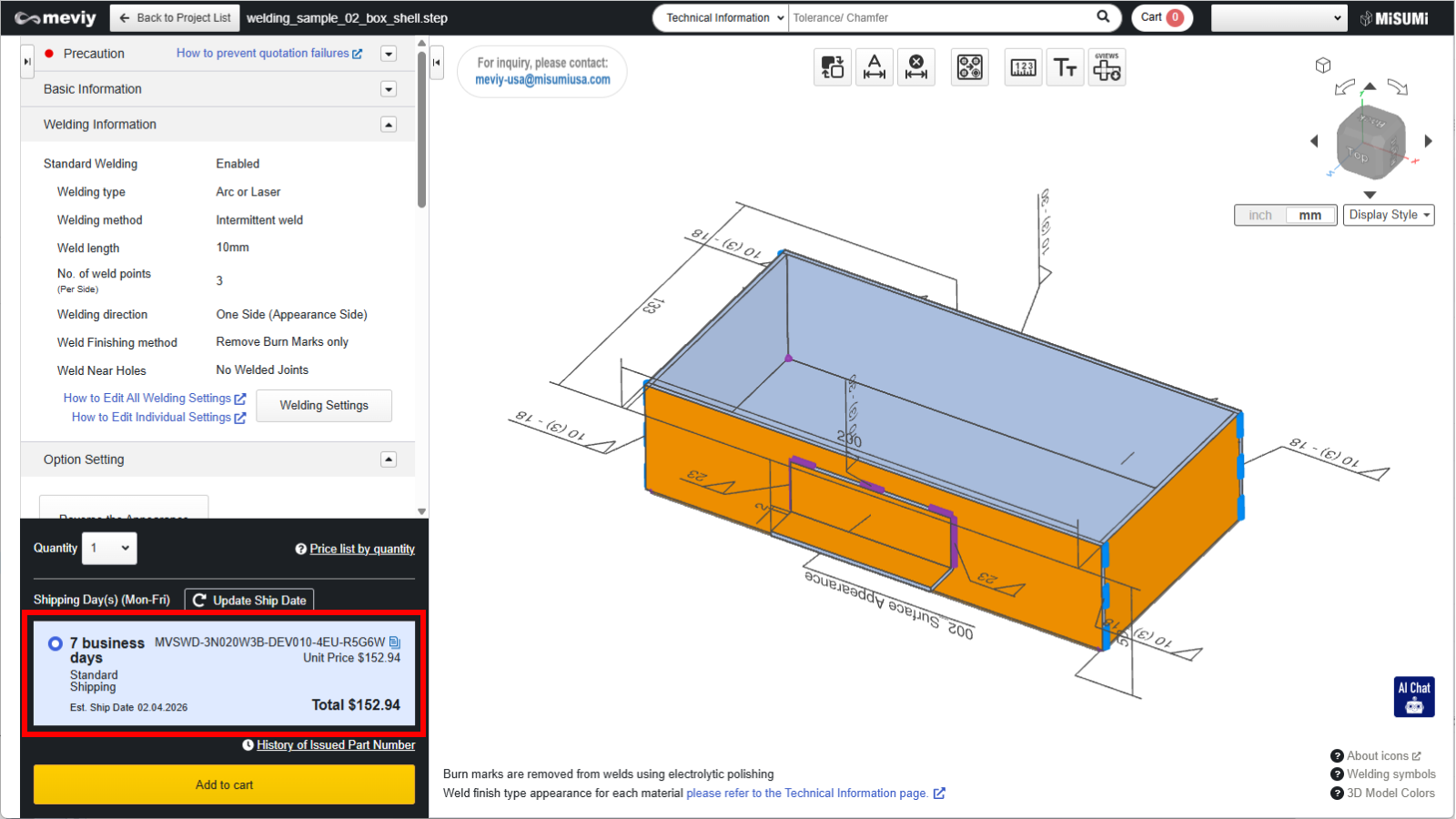Click the text size (Tt) toolbar icon
Image resolution: width=1456 pixels, height=819 pixels.
tap(1065, 67)
